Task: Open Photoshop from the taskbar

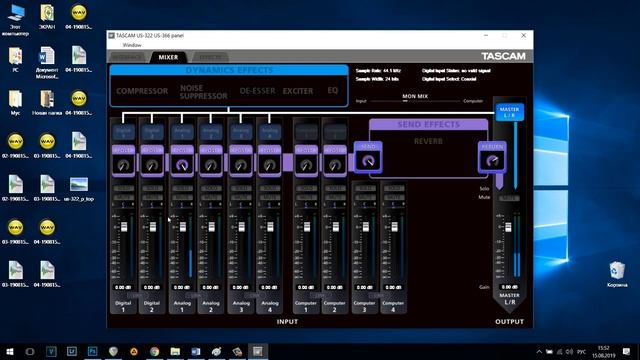Action: pos(93,351)
